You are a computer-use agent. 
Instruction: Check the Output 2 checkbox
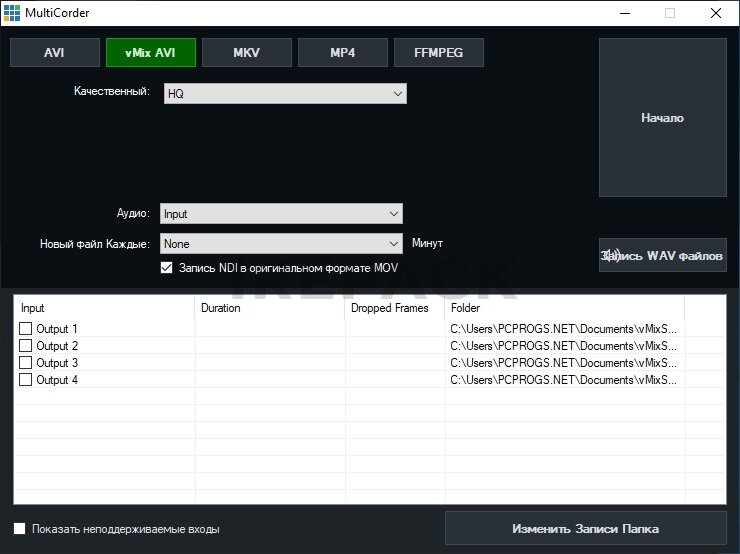tap(26, 346)
